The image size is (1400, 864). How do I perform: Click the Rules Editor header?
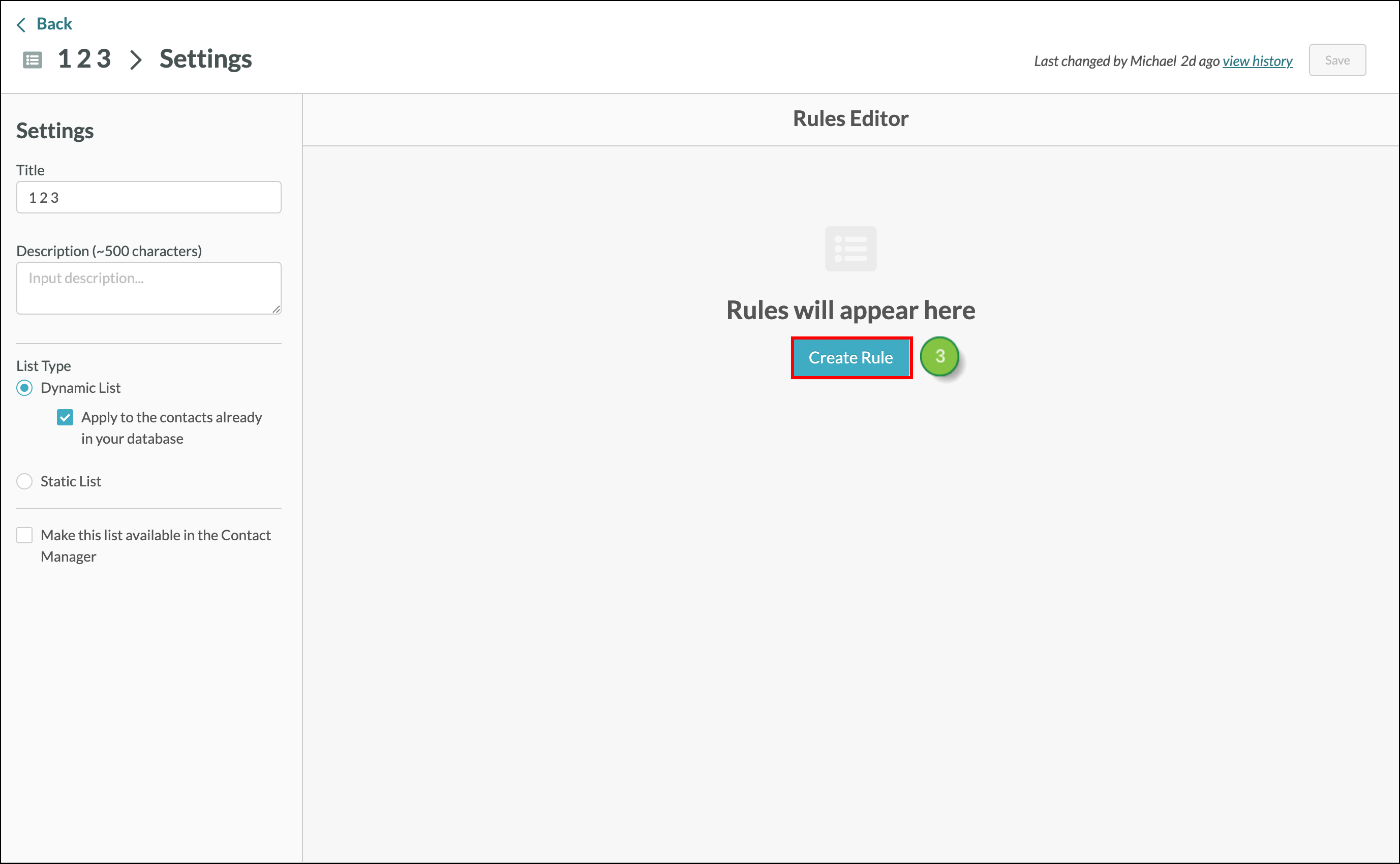pyautogui.click(x=850, y=119)
